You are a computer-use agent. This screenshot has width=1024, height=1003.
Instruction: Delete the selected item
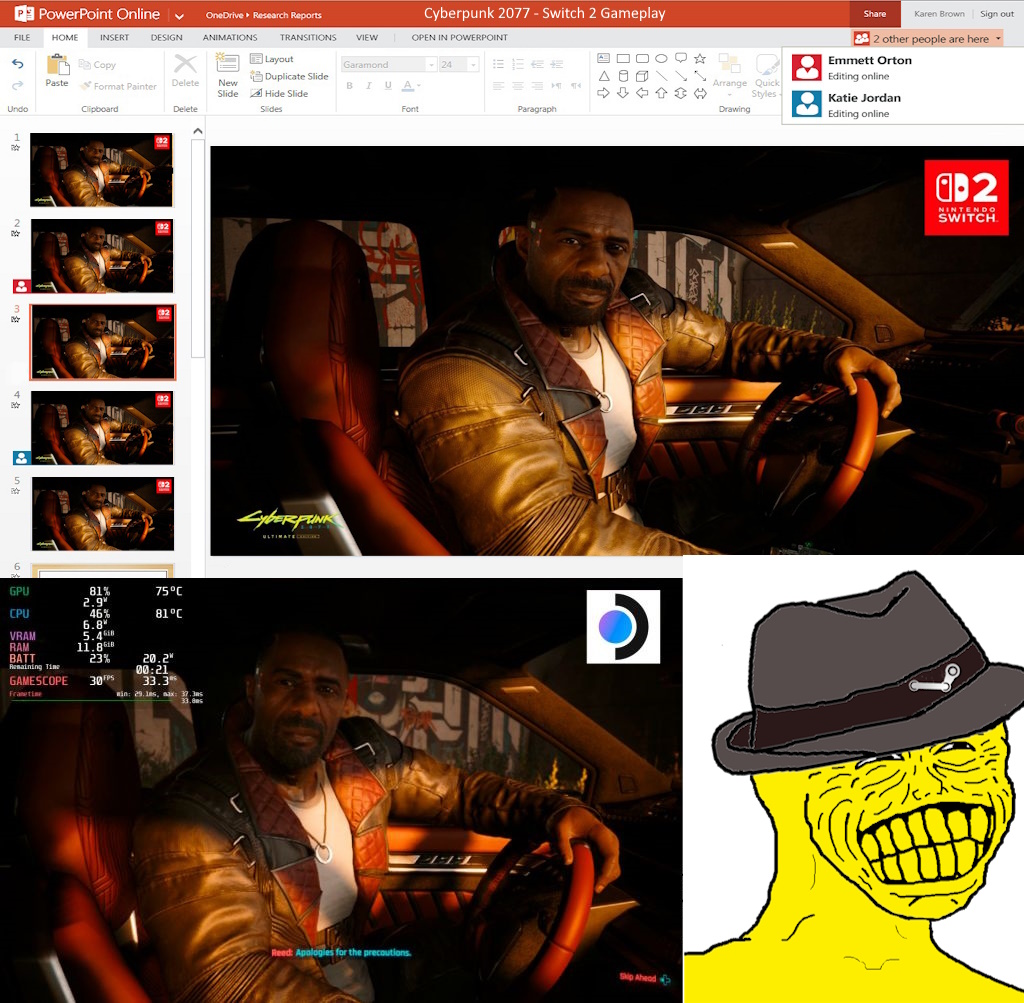pyautogui.click(x=185, y=71)
